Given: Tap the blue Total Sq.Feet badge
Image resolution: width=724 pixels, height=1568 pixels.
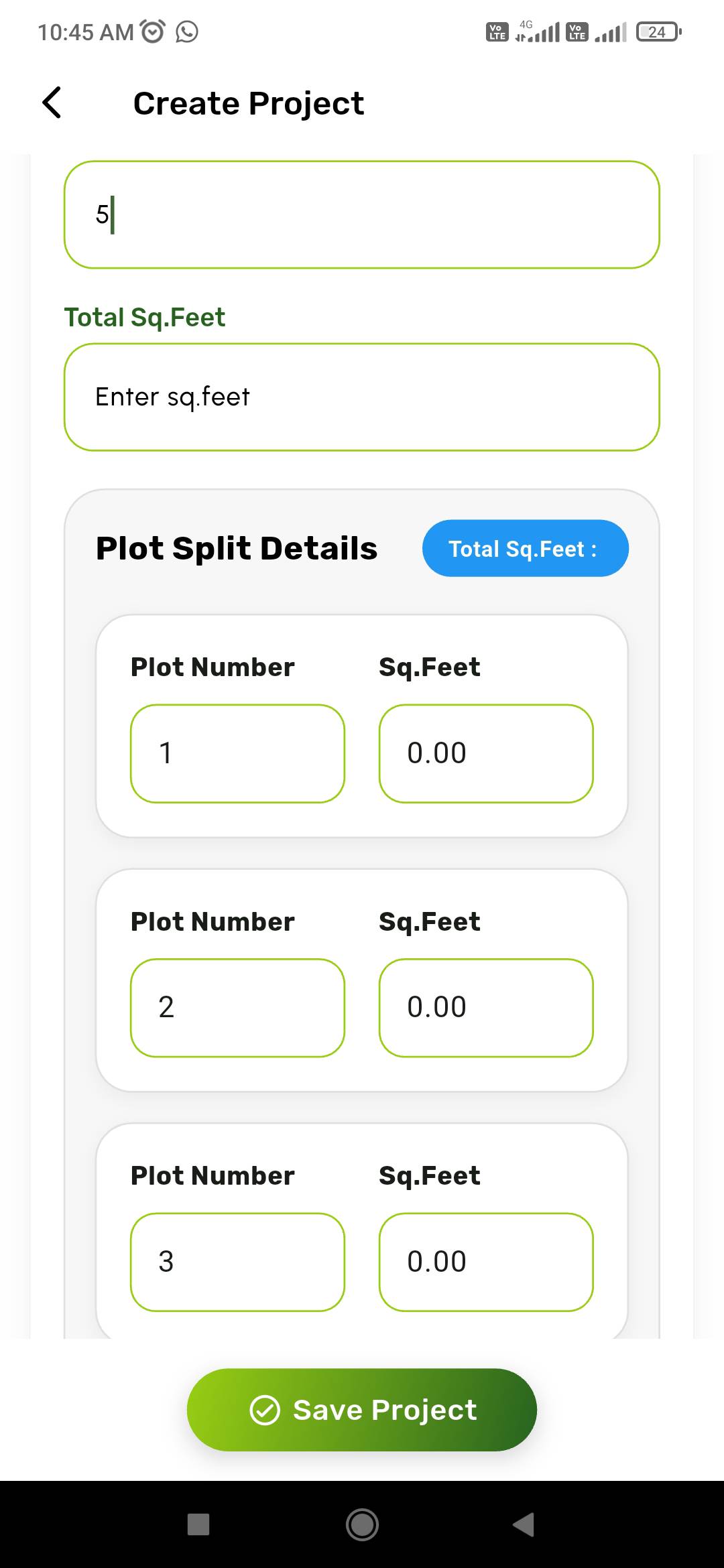Looking at the screenshot, I should pos(526,548).
